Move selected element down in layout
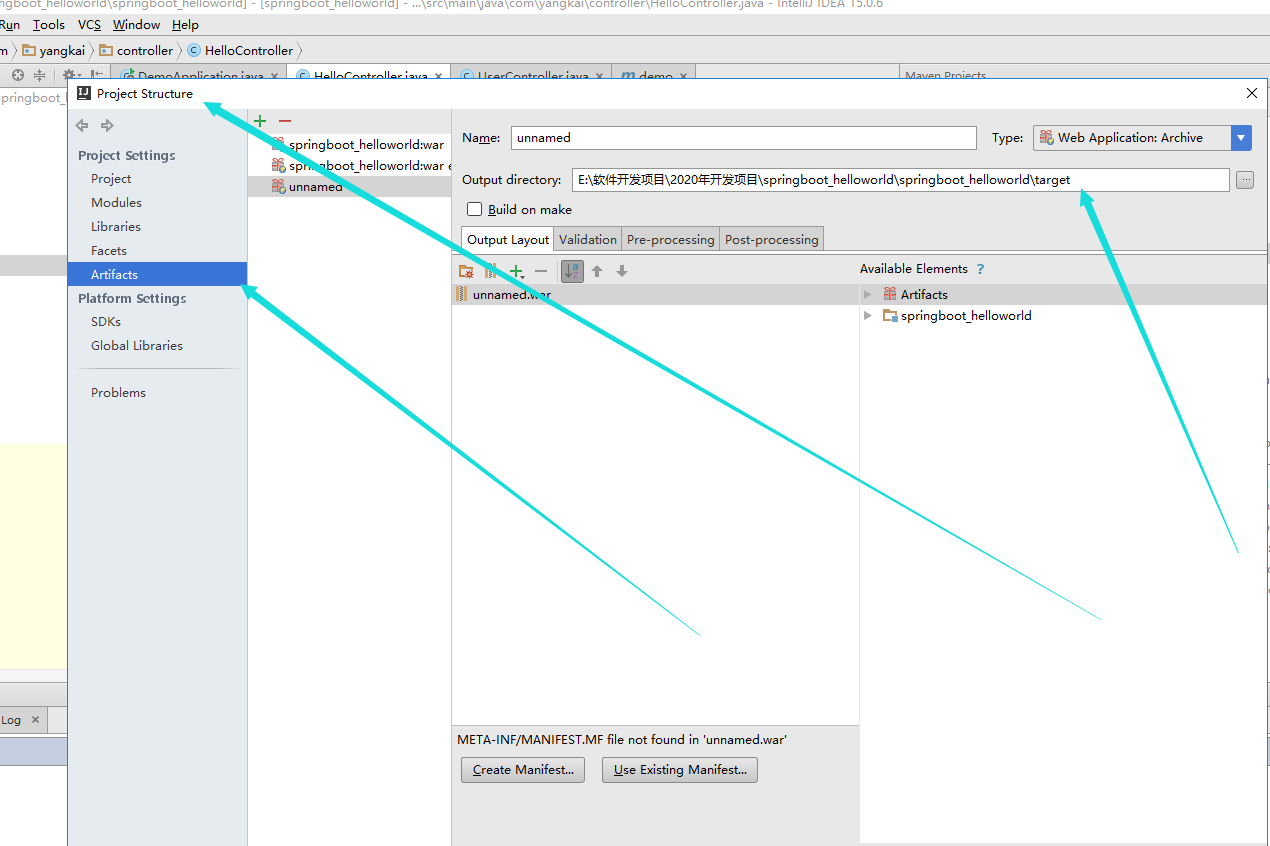Screen dimensions: 1270x846 [622, 271]
